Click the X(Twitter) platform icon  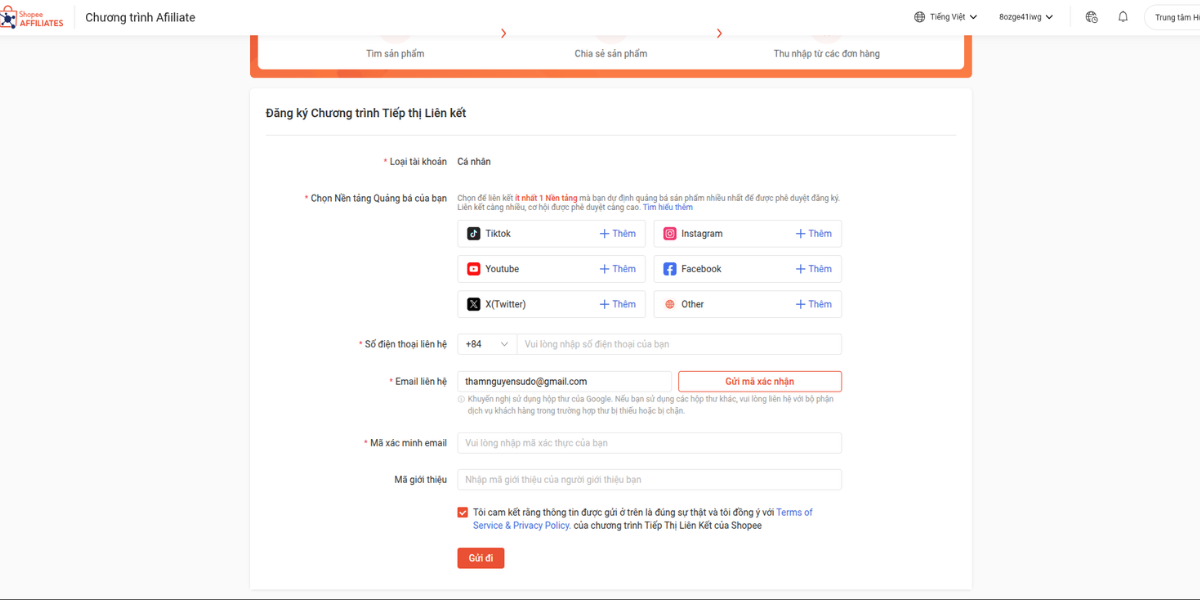[473, 304]
